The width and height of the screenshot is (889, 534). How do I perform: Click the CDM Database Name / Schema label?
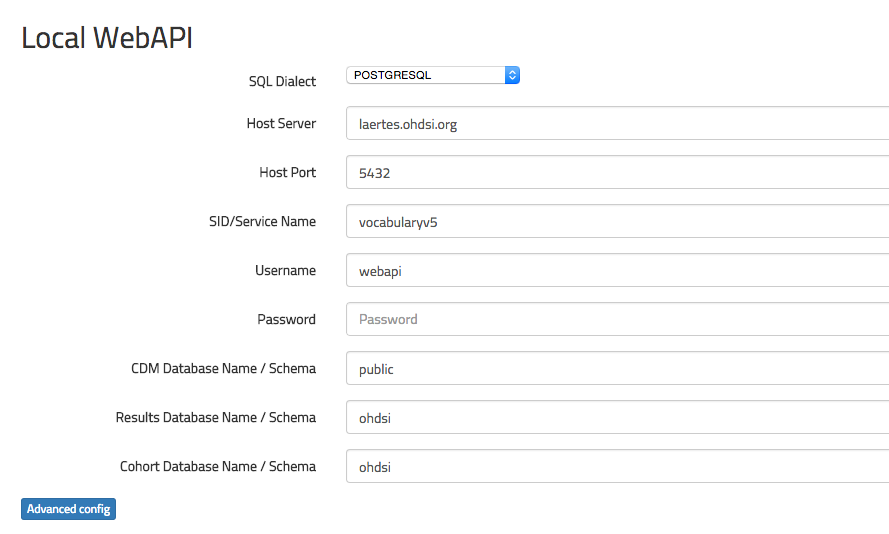point(223,369)
